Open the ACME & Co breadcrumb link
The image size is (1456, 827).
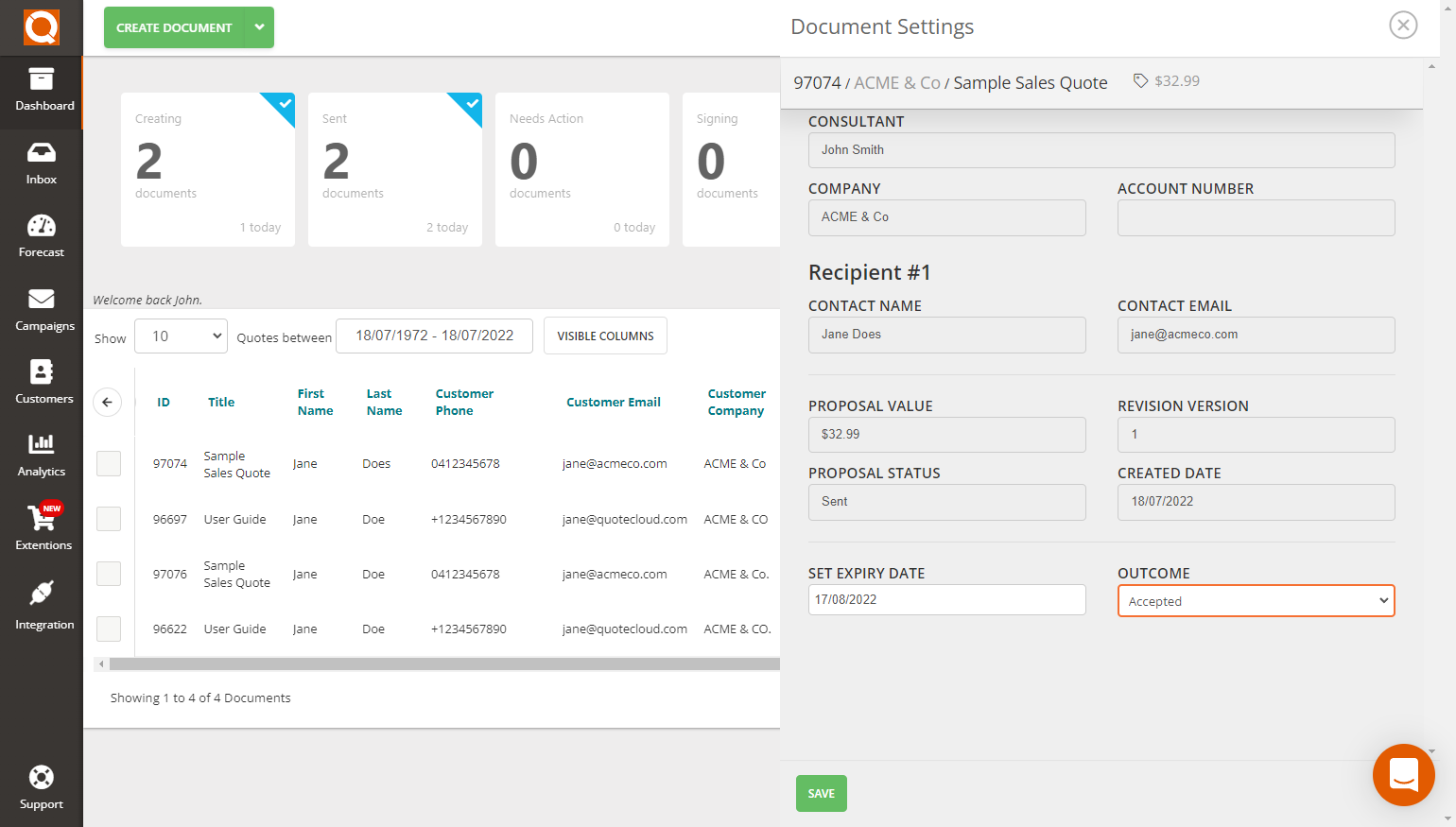897,82
